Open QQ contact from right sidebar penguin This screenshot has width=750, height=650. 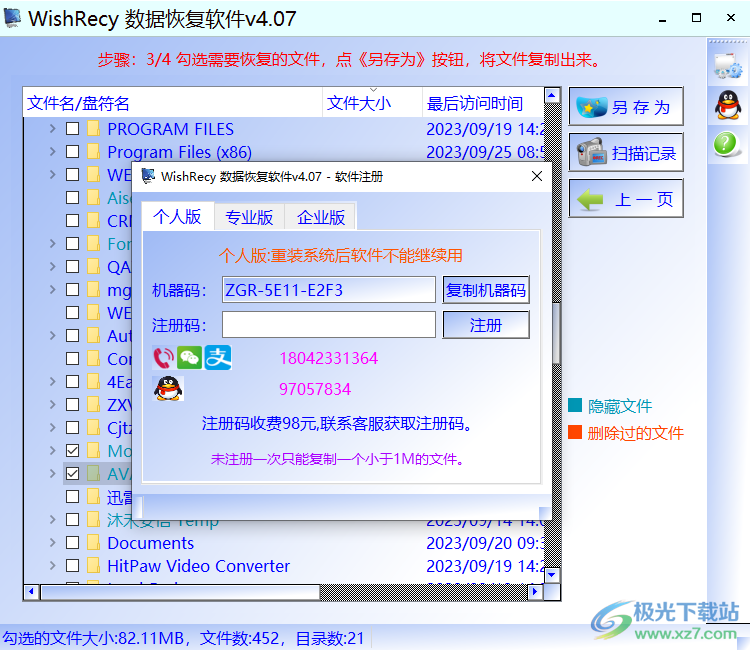(x=728, y=105)
